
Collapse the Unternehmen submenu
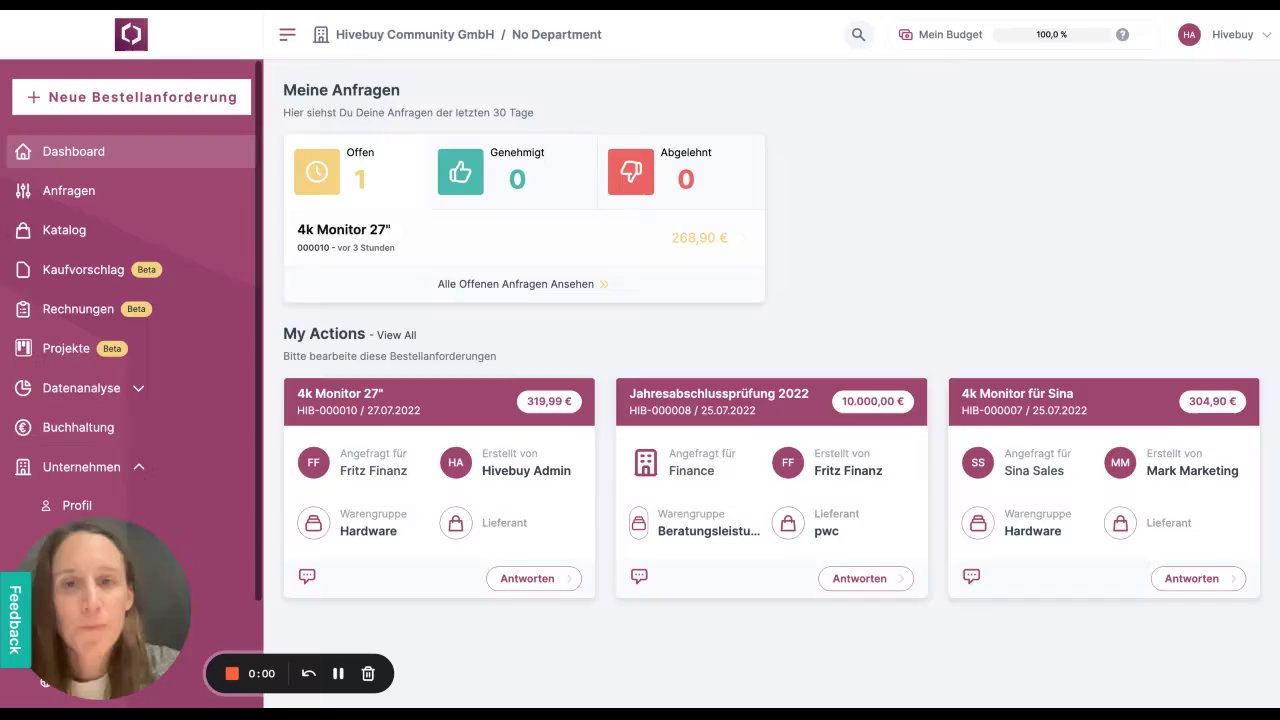click(x=139, y=467)
